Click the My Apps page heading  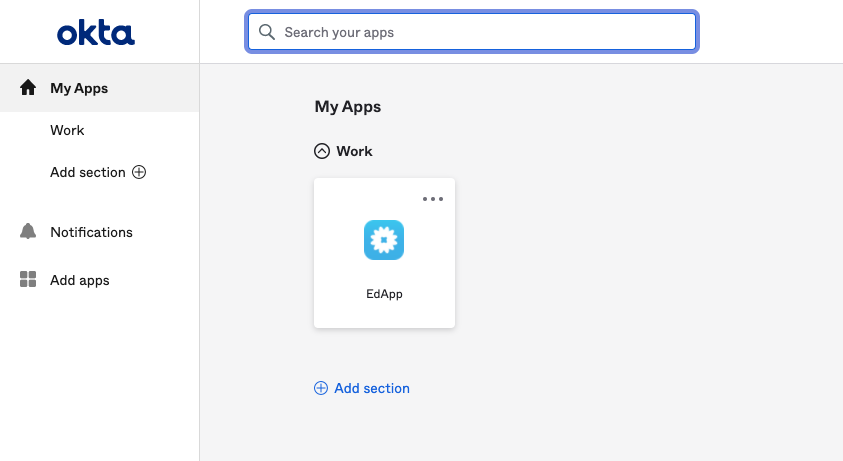point(348,107)
